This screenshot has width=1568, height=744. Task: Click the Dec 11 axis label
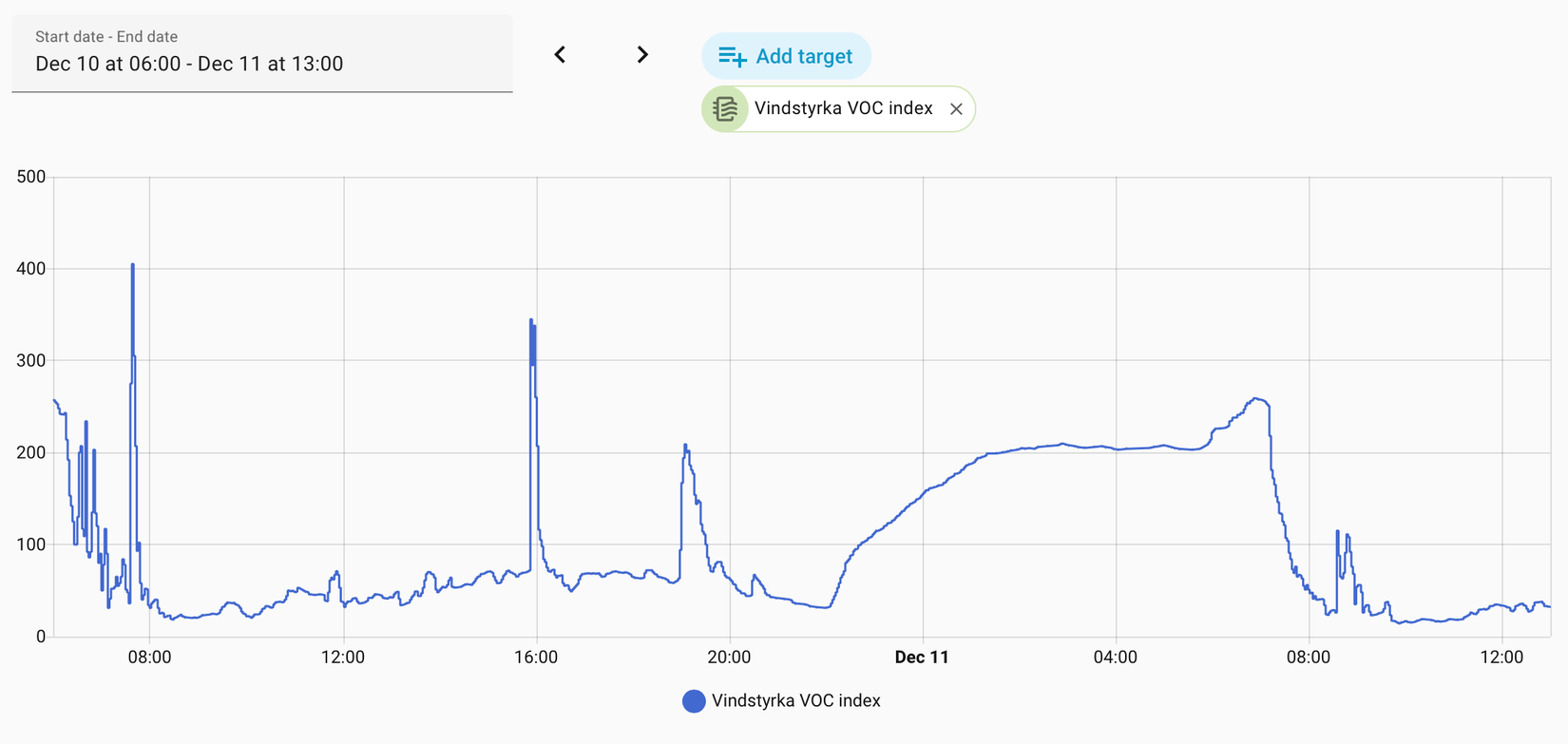922,657
